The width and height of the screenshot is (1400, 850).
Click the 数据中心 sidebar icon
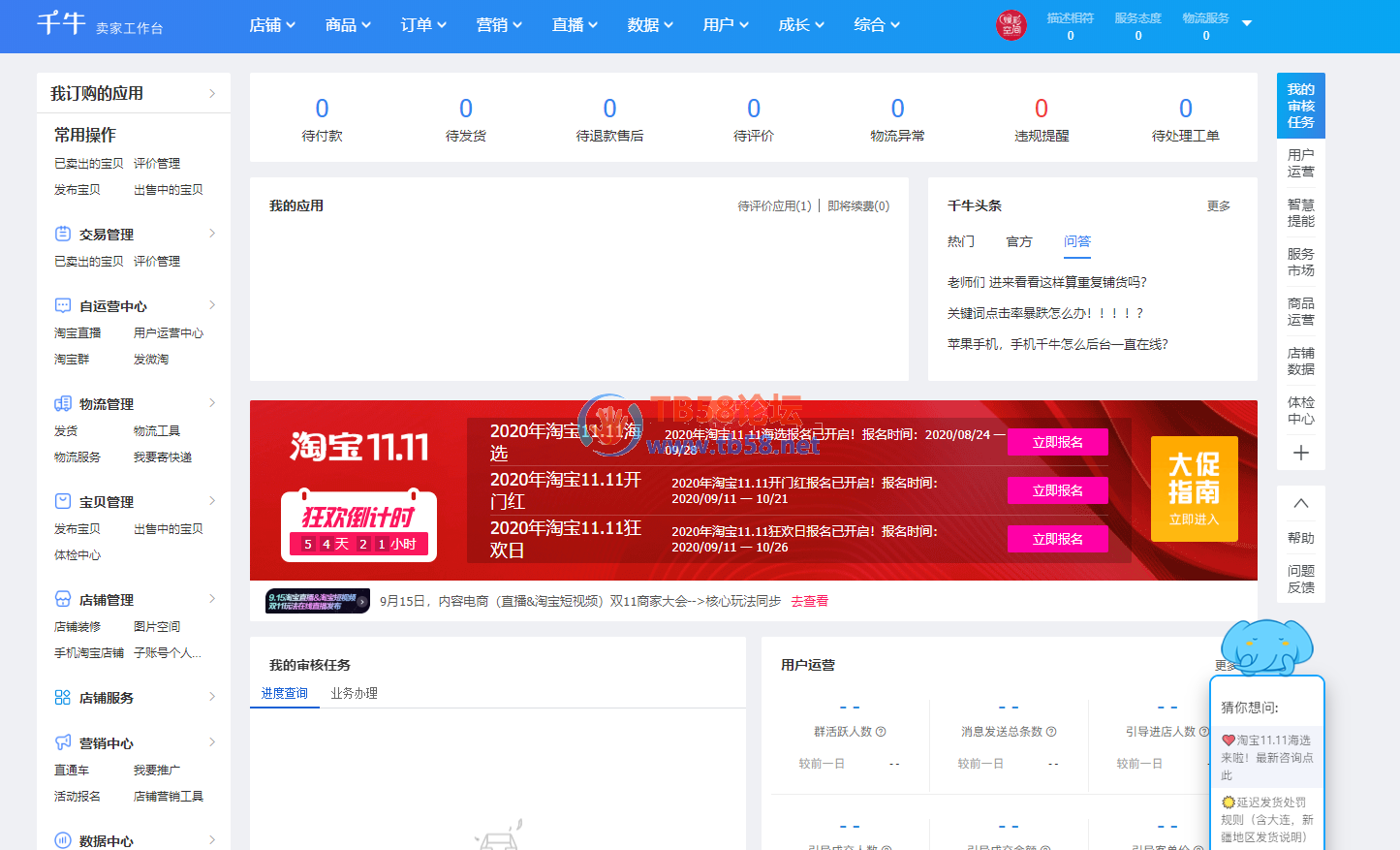click(63, 840)
